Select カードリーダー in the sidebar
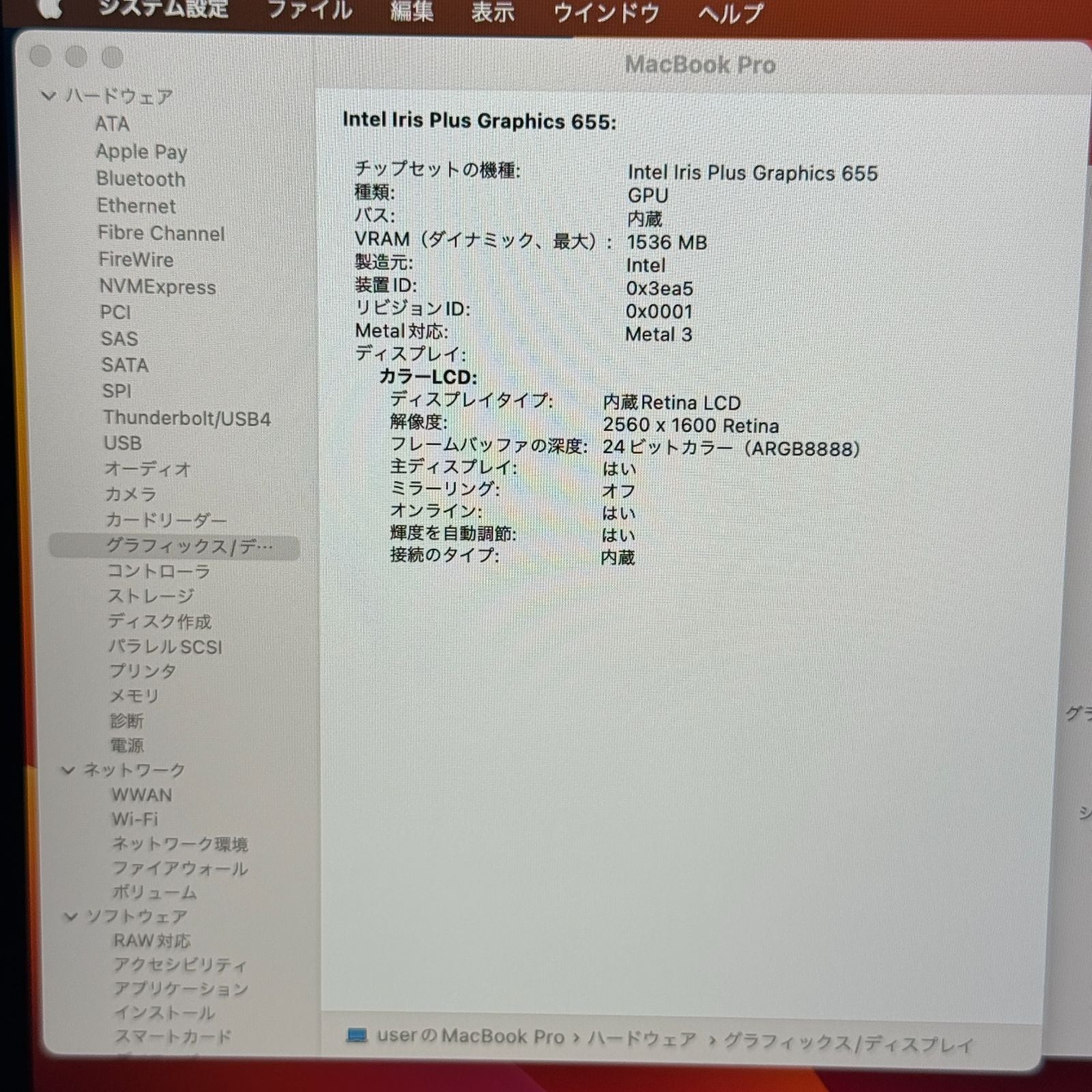 tap(166, 520)
